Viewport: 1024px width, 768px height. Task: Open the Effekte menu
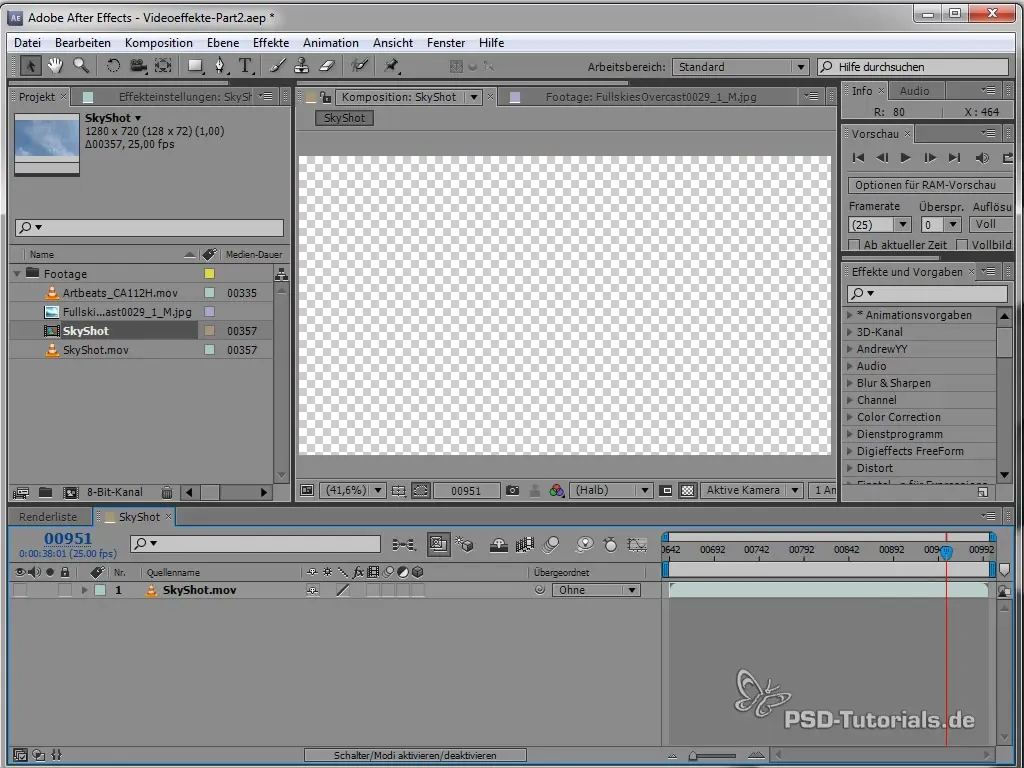coord(271,42)
